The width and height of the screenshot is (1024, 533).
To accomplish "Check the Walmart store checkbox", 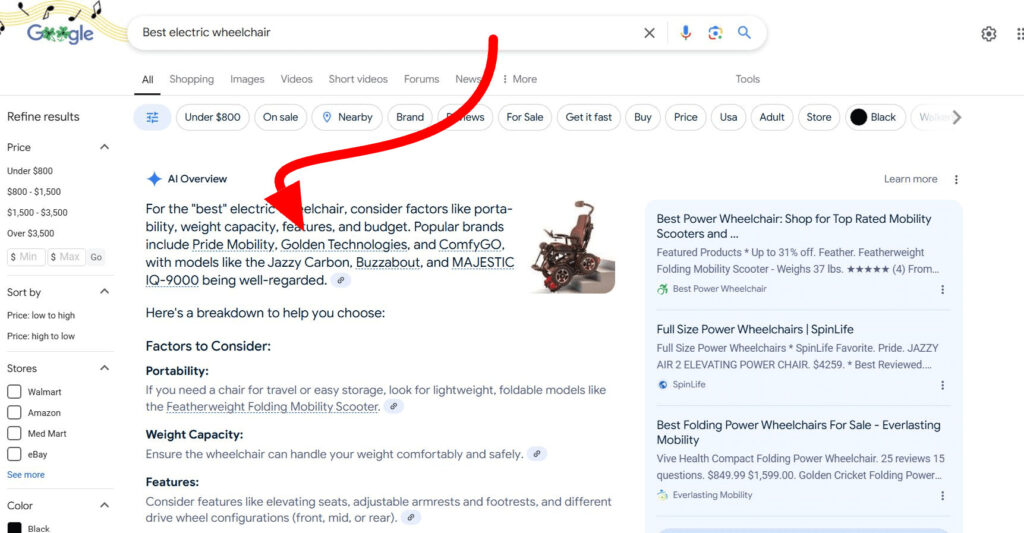I will point(15,392).
